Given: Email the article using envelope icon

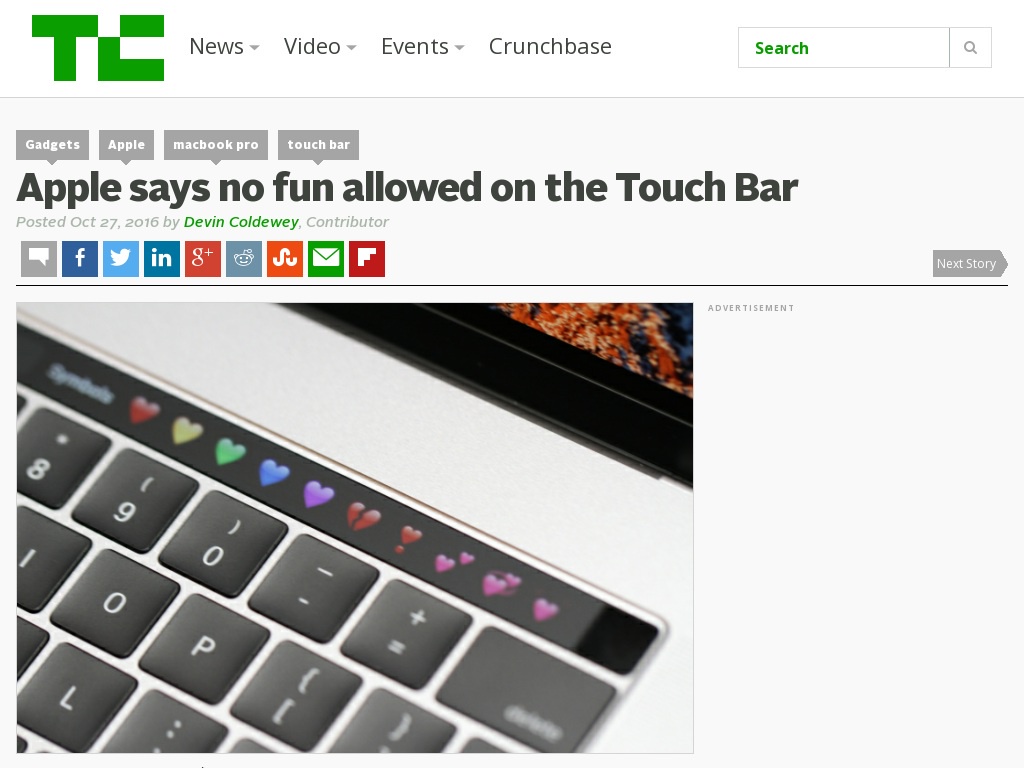Looking at the screenshot, I should point(326,259).
